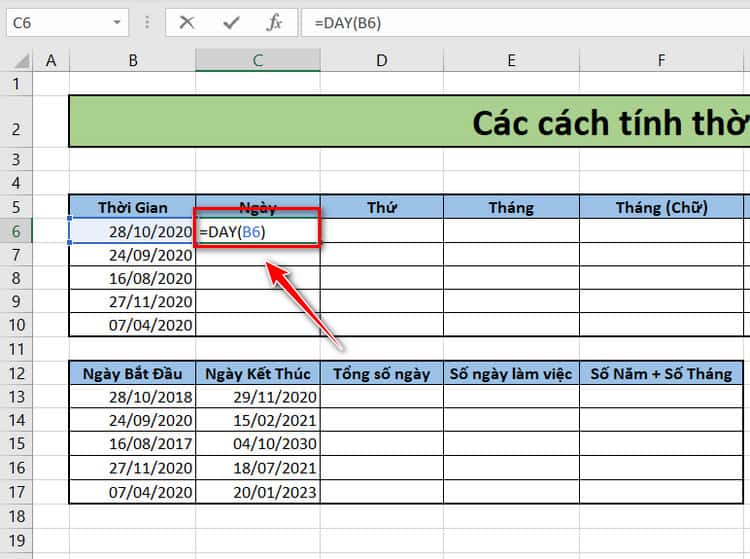Click cell with date 28/10/2020
This screenshot has width=750, height=559.
pos(132,231)
